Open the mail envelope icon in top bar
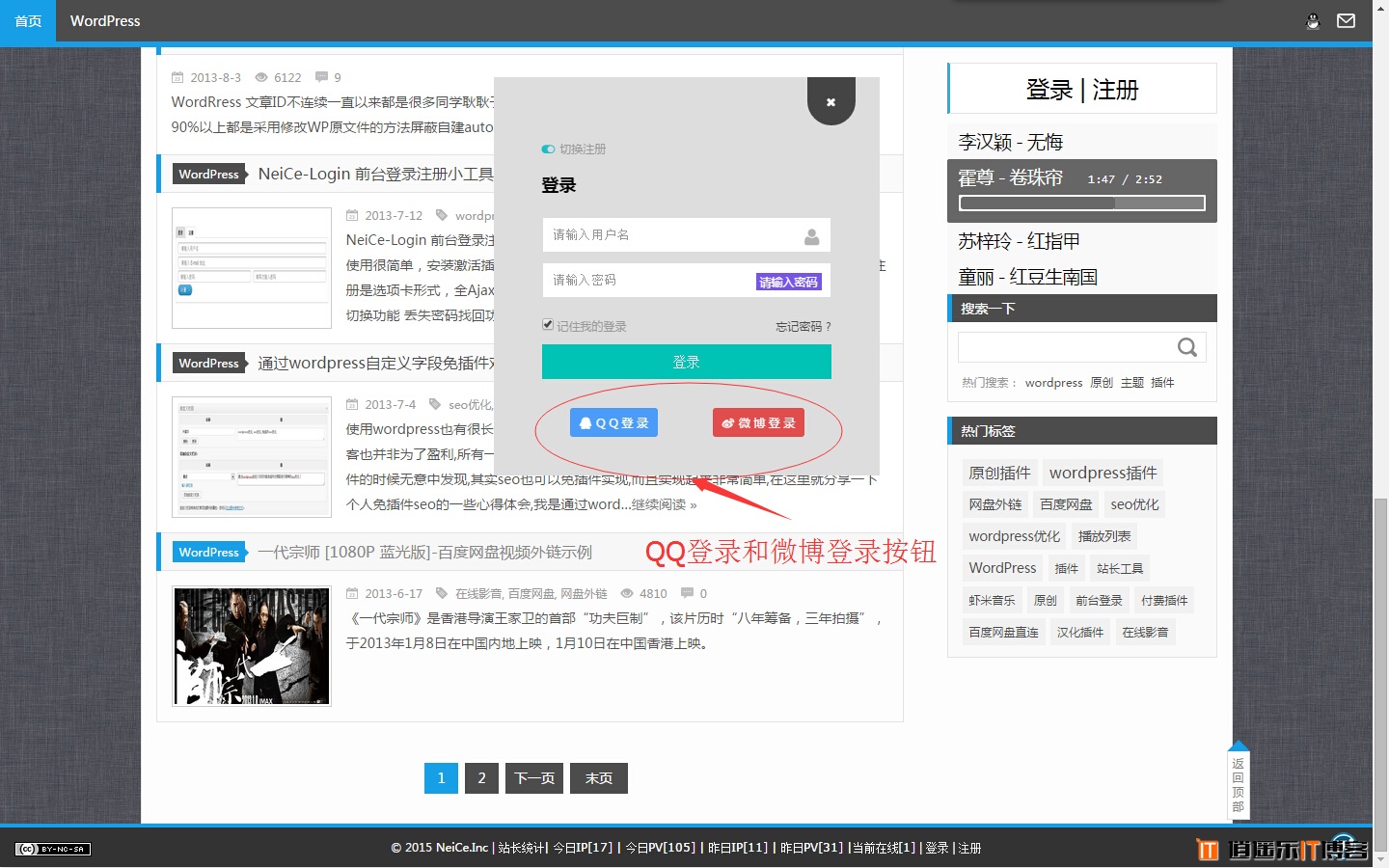1389x868 pixels. [x=1346, y=21]
